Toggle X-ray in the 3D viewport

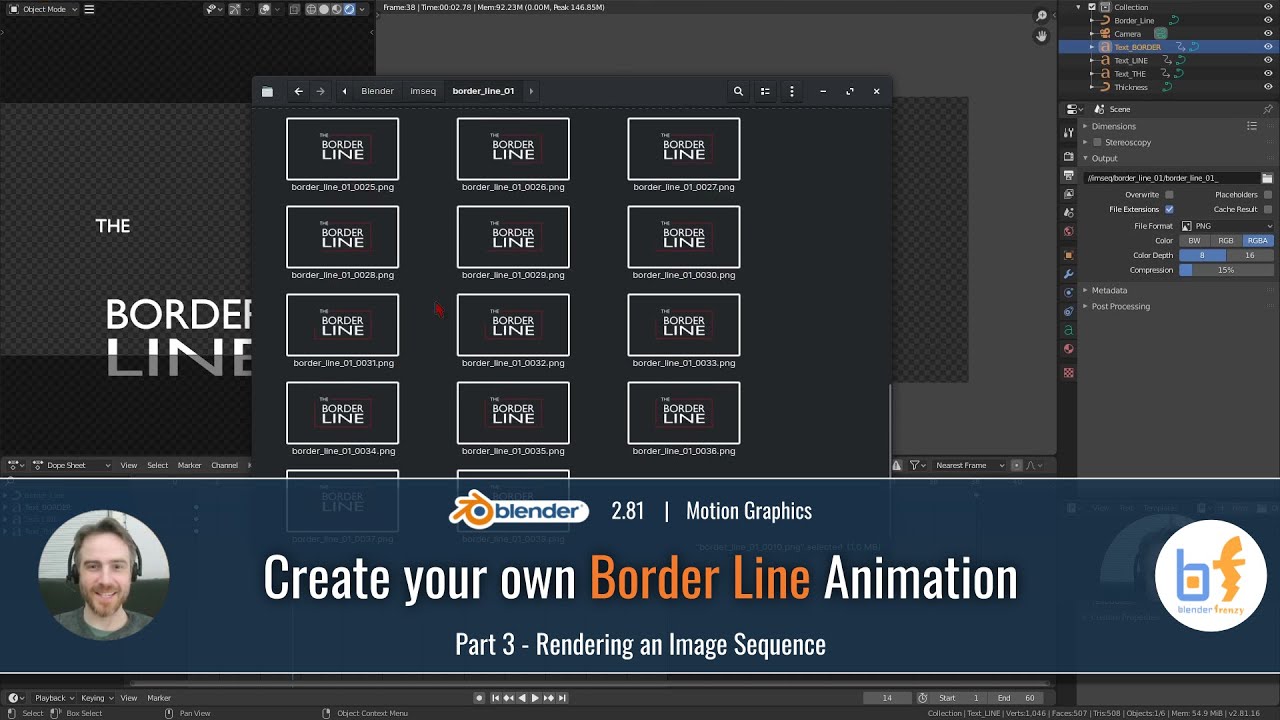[x=292, y=9]
